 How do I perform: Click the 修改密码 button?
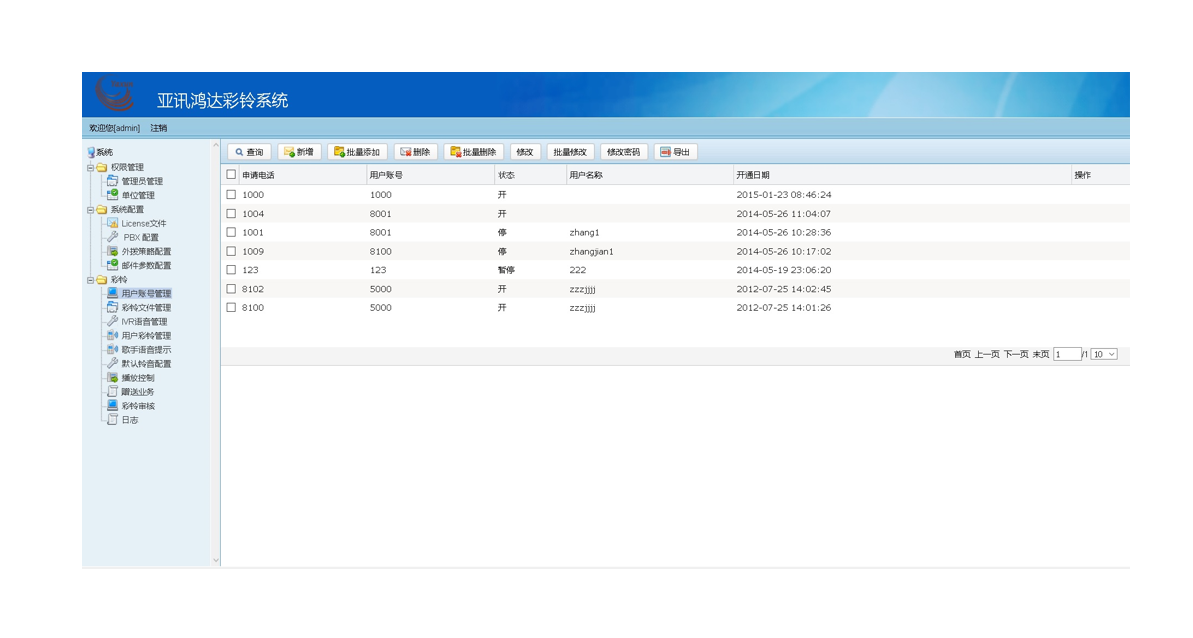click(623, 153)
